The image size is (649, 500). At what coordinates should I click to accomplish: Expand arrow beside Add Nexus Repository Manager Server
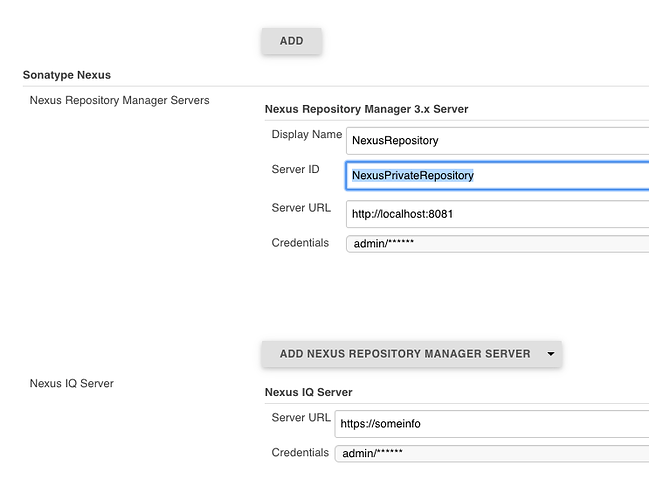click(x=550, y=354)
